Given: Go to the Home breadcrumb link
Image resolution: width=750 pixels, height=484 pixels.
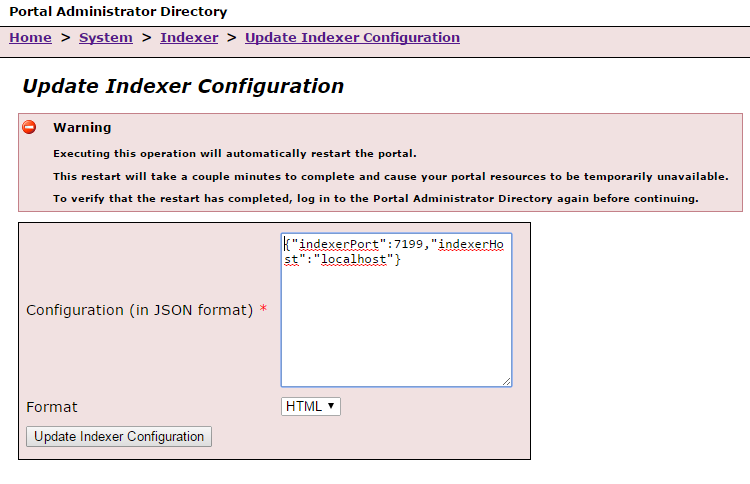Looking at the screenshot, I should (30, 37).
